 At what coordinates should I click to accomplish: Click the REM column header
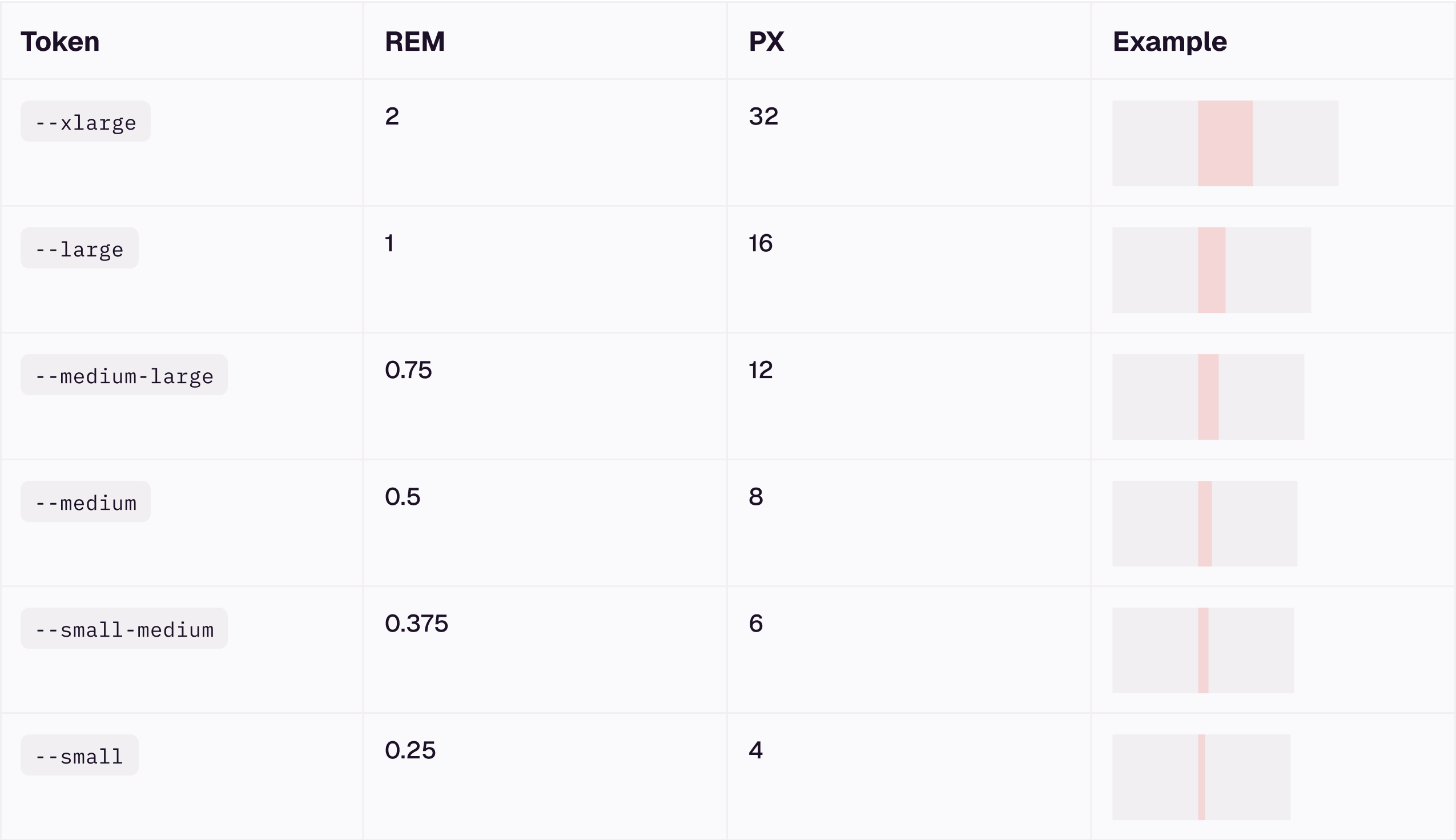tap(415, 42)
